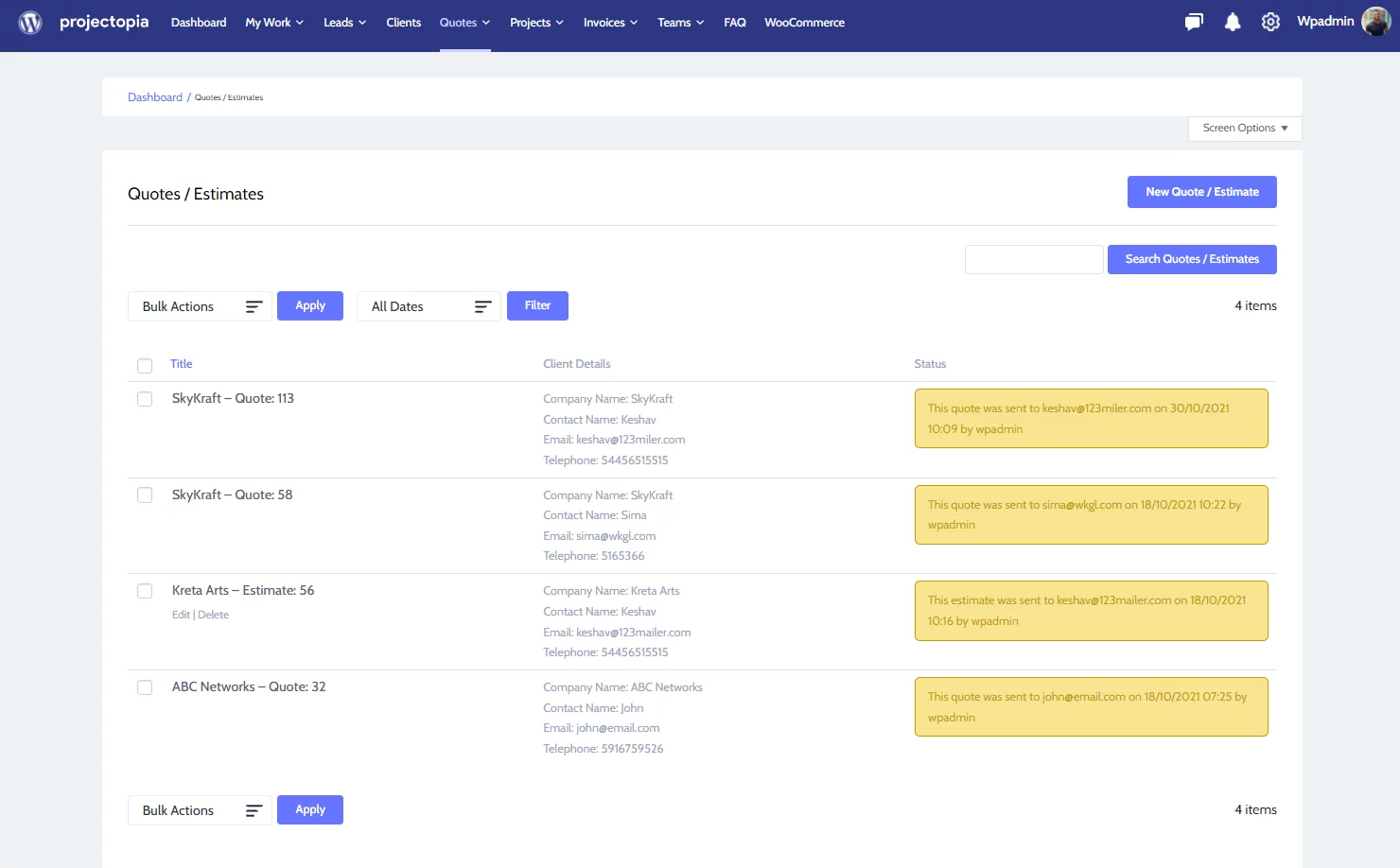The image size is (1400, 868).
Task: Open ABC Networks – Quote: 32
Action: [249, 687]
